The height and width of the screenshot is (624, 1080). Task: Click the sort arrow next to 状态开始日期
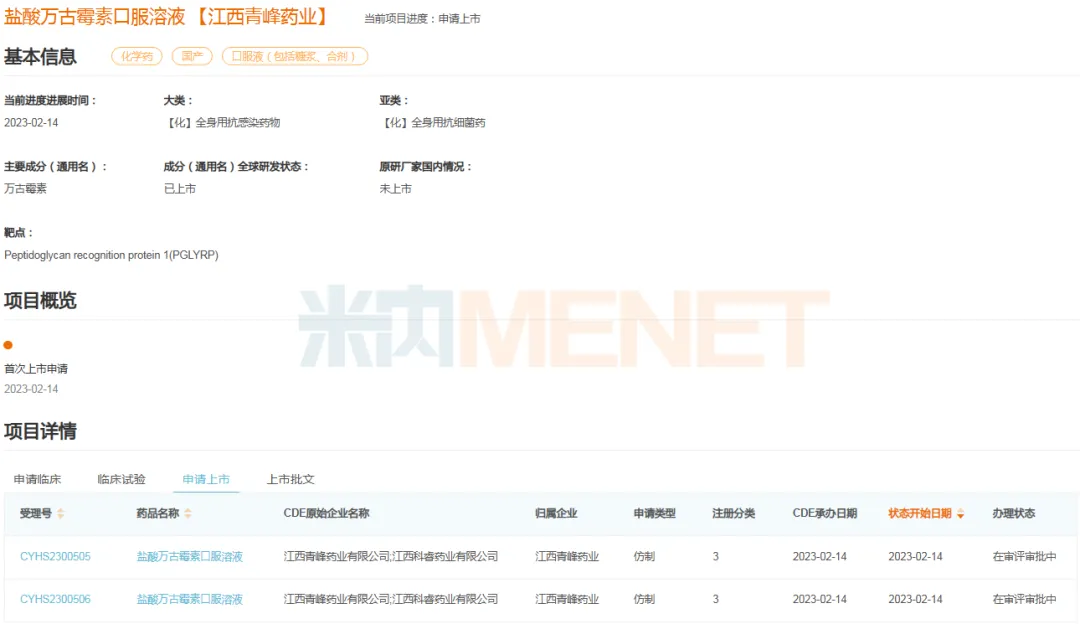[961, 514]
